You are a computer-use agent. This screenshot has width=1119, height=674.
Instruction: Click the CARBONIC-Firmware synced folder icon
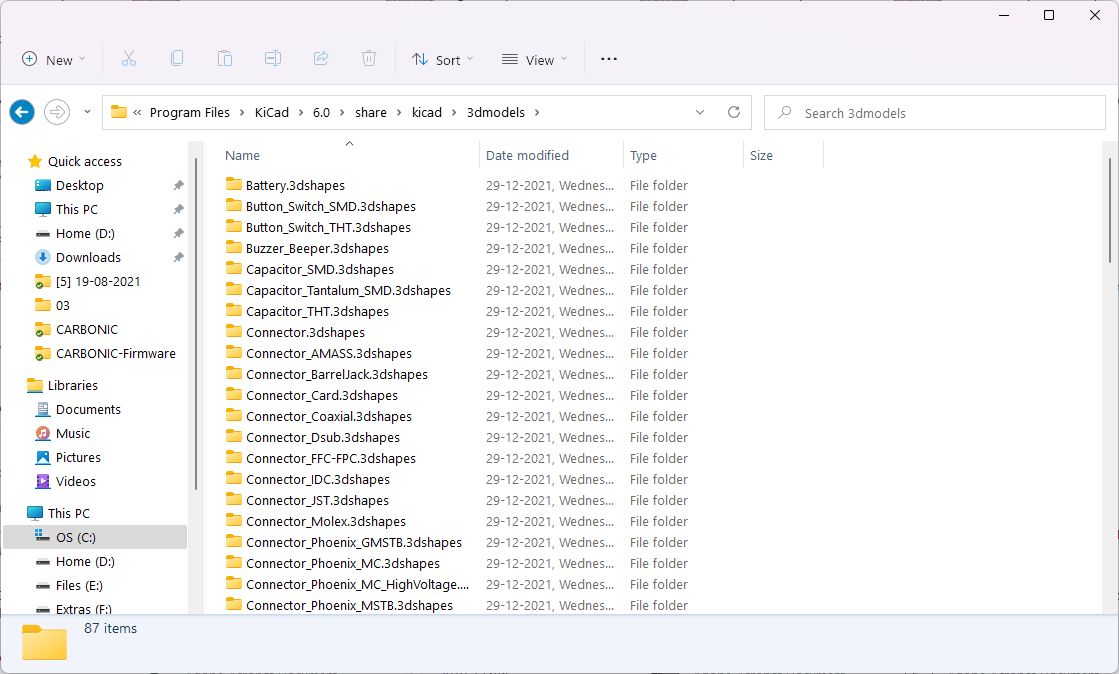43,353
